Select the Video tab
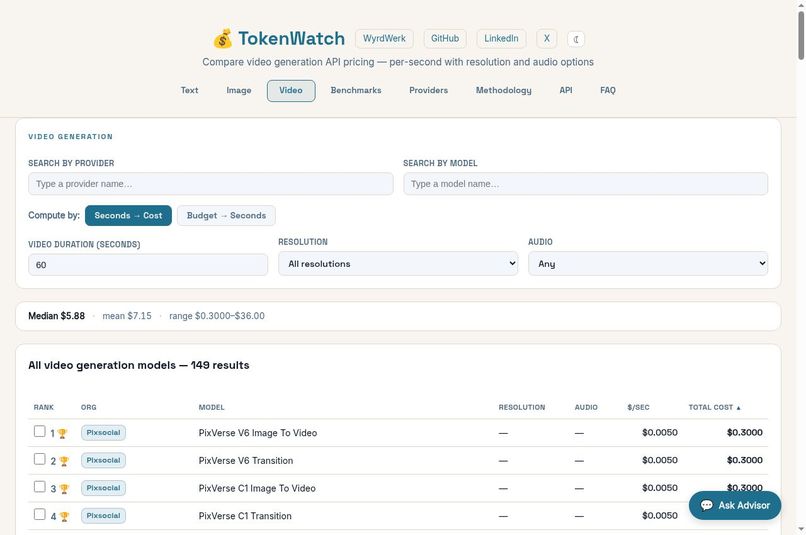 pos(291,90)
